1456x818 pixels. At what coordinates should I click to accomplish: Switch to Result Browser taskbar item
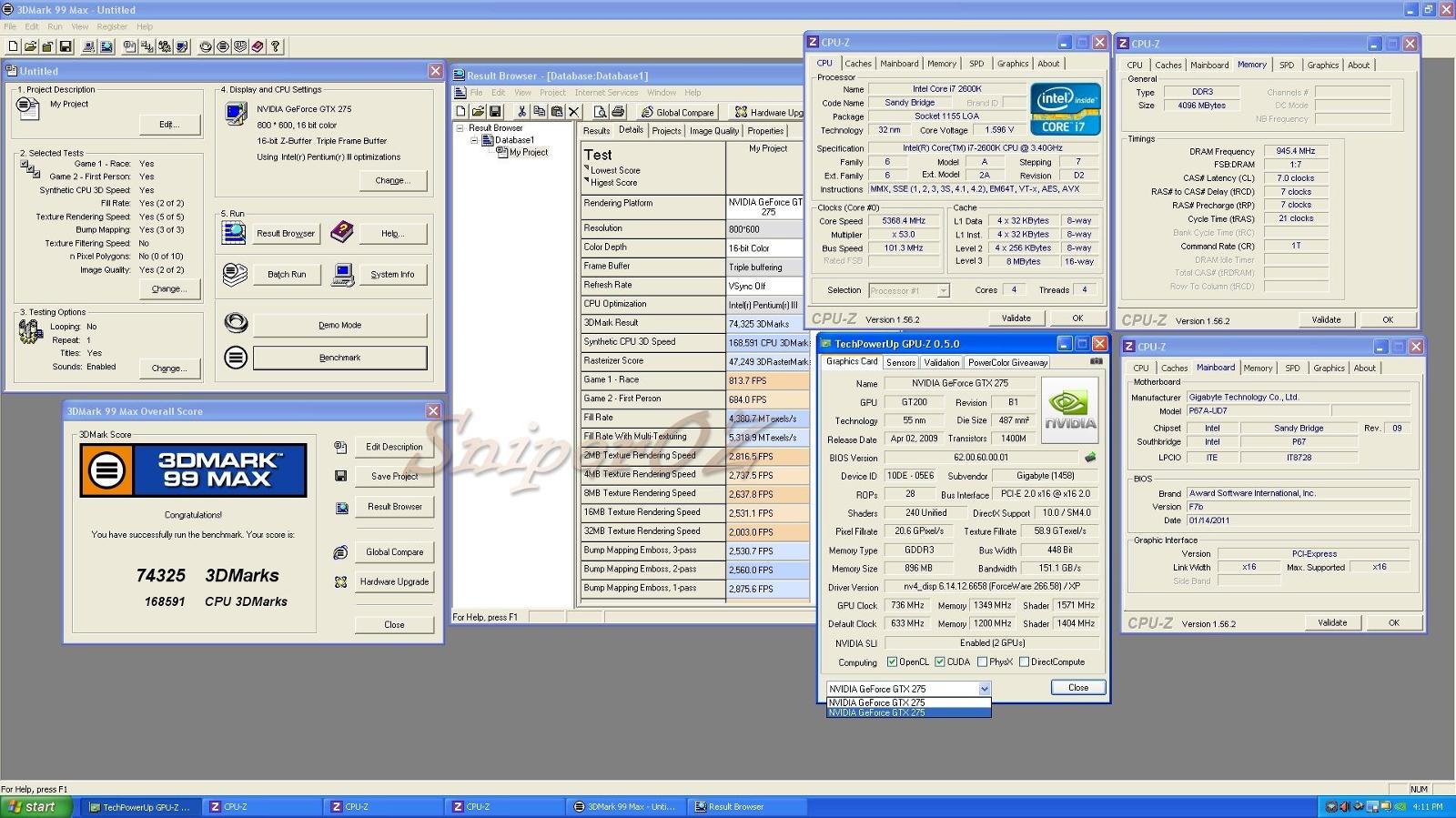(x=746, y=807)
